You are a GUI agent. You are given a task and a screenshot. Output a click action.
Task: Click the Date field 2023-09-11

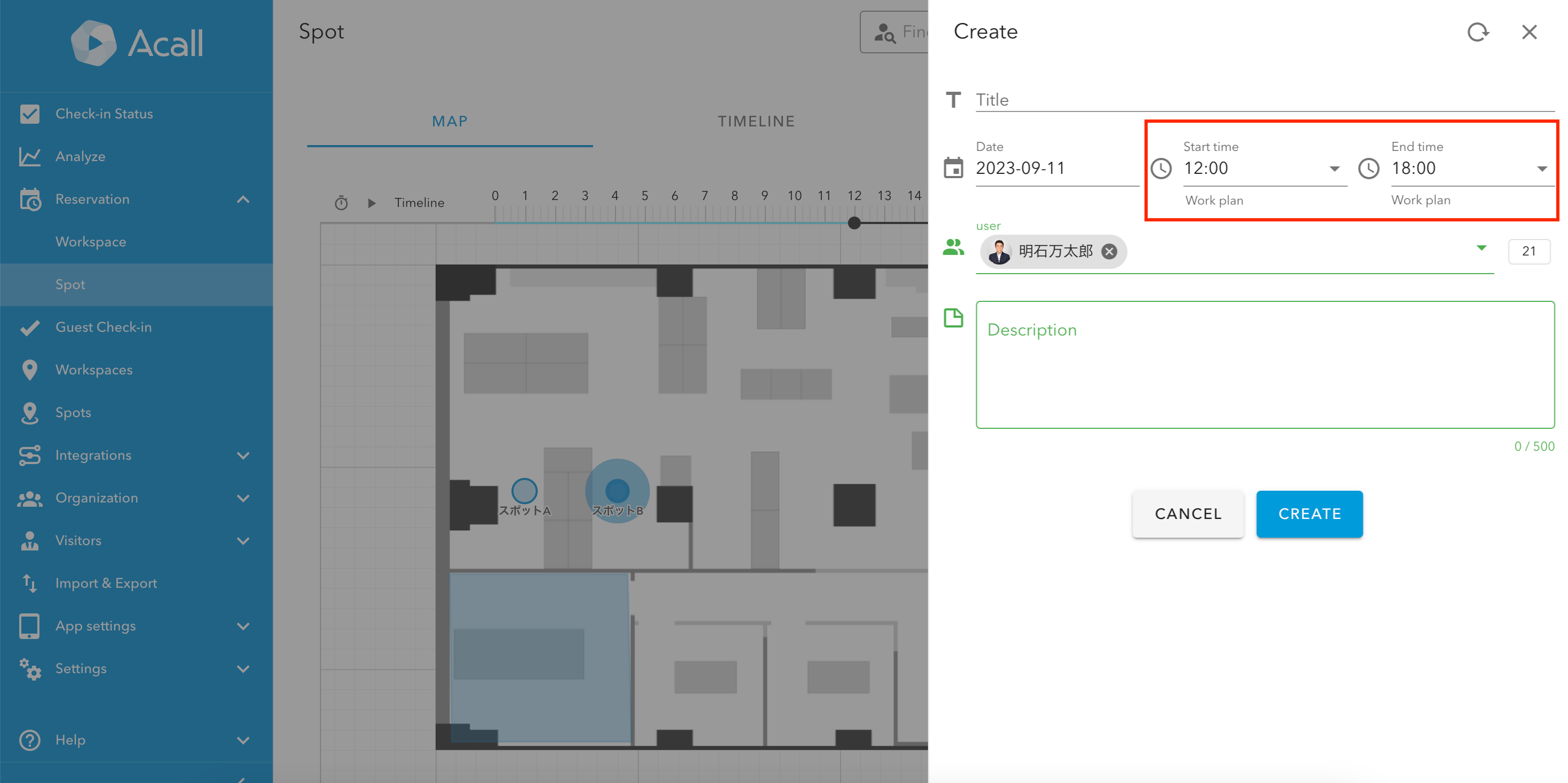[1057, 168]
